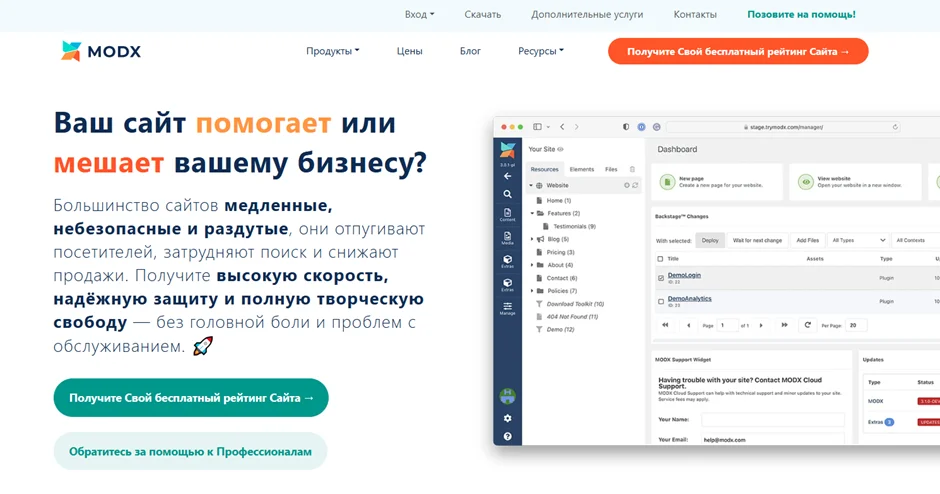Expand the About (4) folder

click(532, 265)
